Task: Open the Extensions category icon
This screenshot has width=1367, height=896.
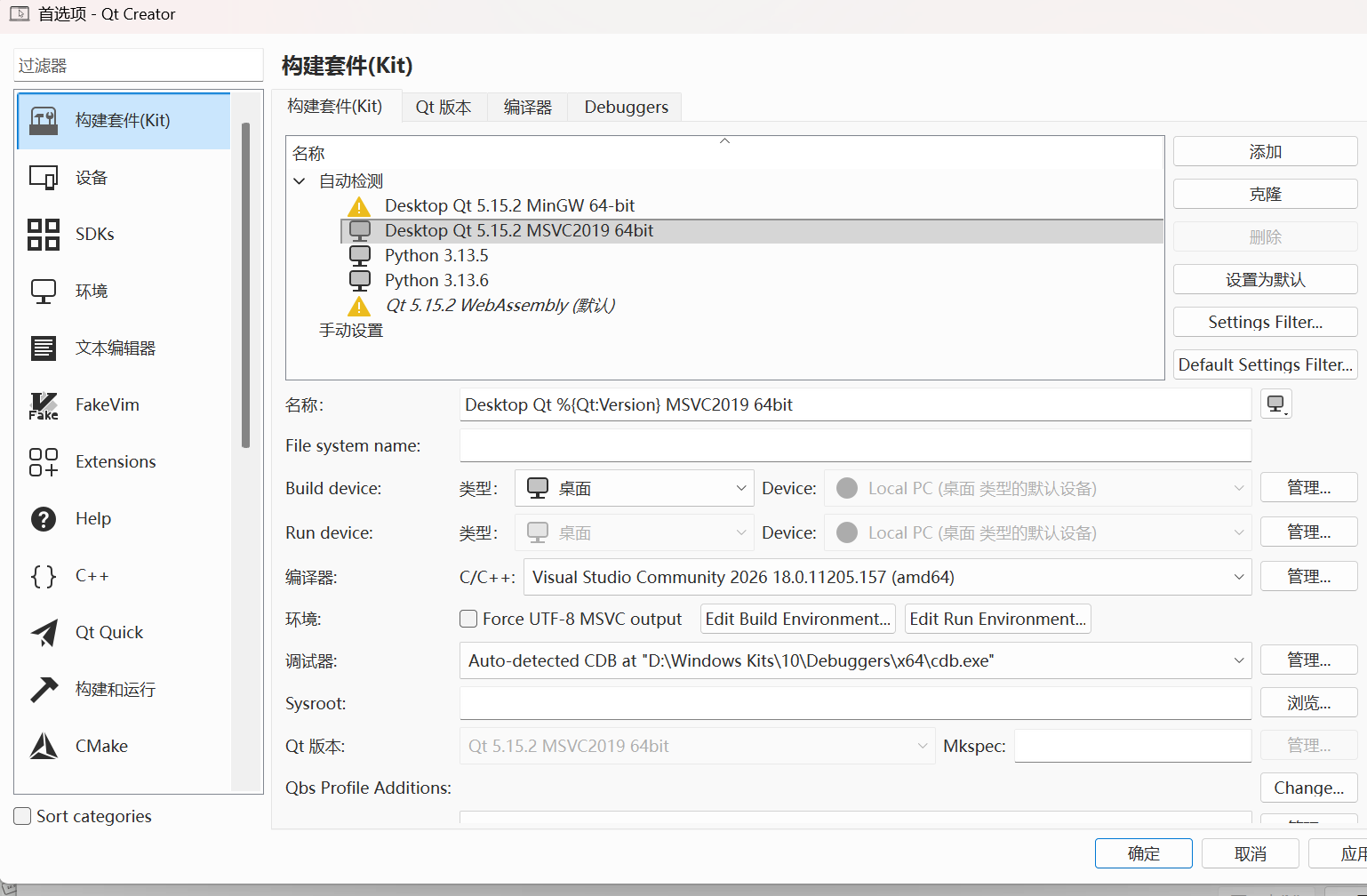Action: 44,462
